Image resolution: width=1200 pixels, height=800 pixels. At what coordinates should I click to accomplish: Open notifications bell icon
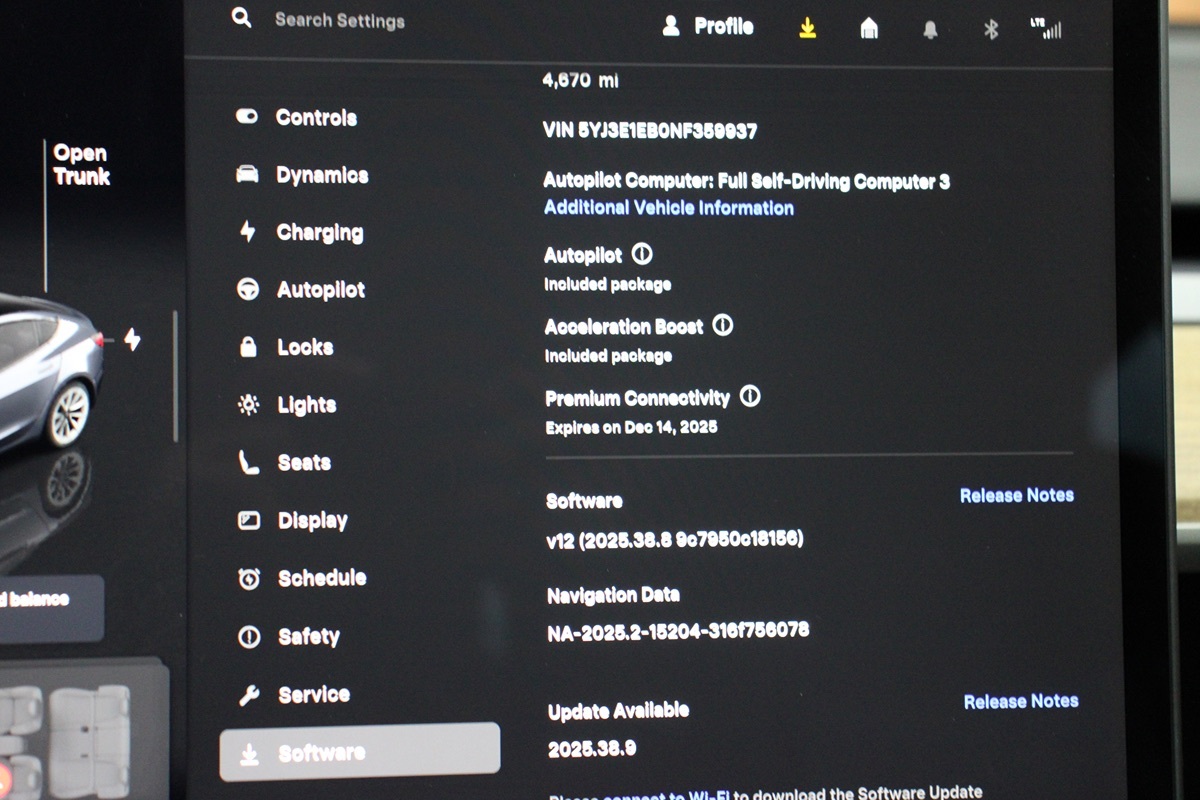[930, 30]
